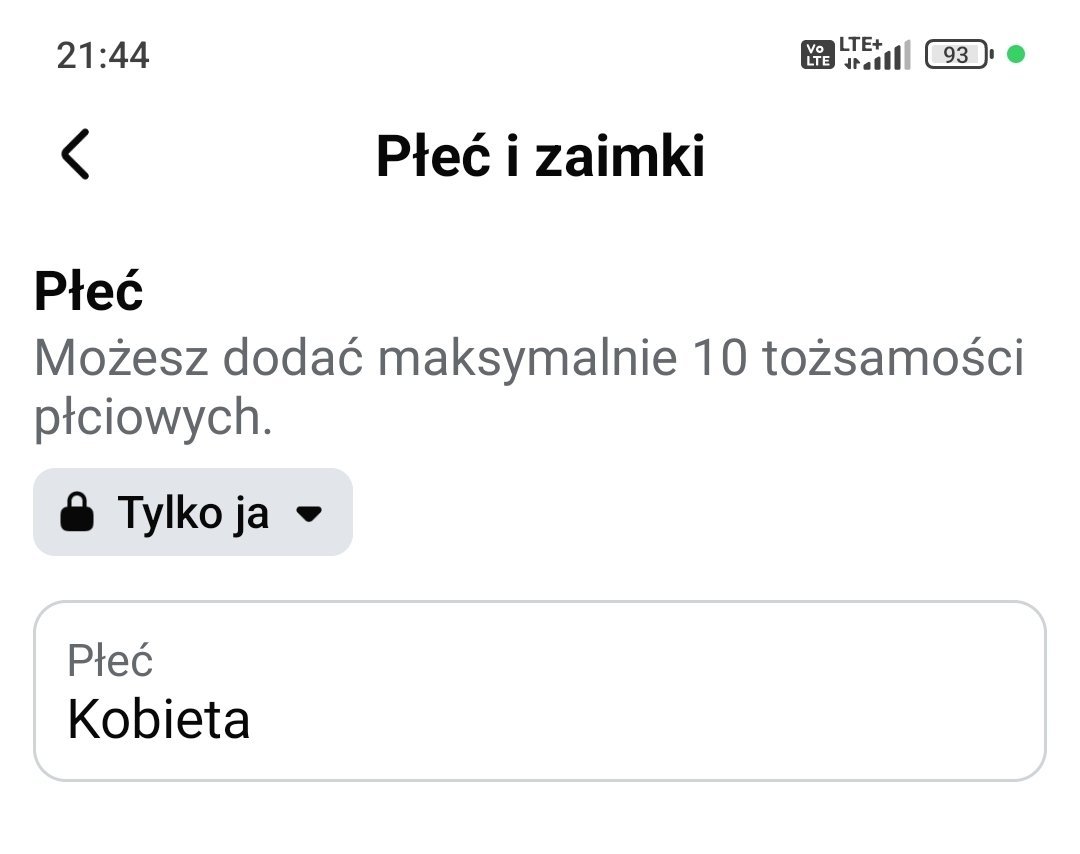This screenshot has width=1080, height=854.
Task: Open the Tylko ja privacy selector
Action: 193,512
